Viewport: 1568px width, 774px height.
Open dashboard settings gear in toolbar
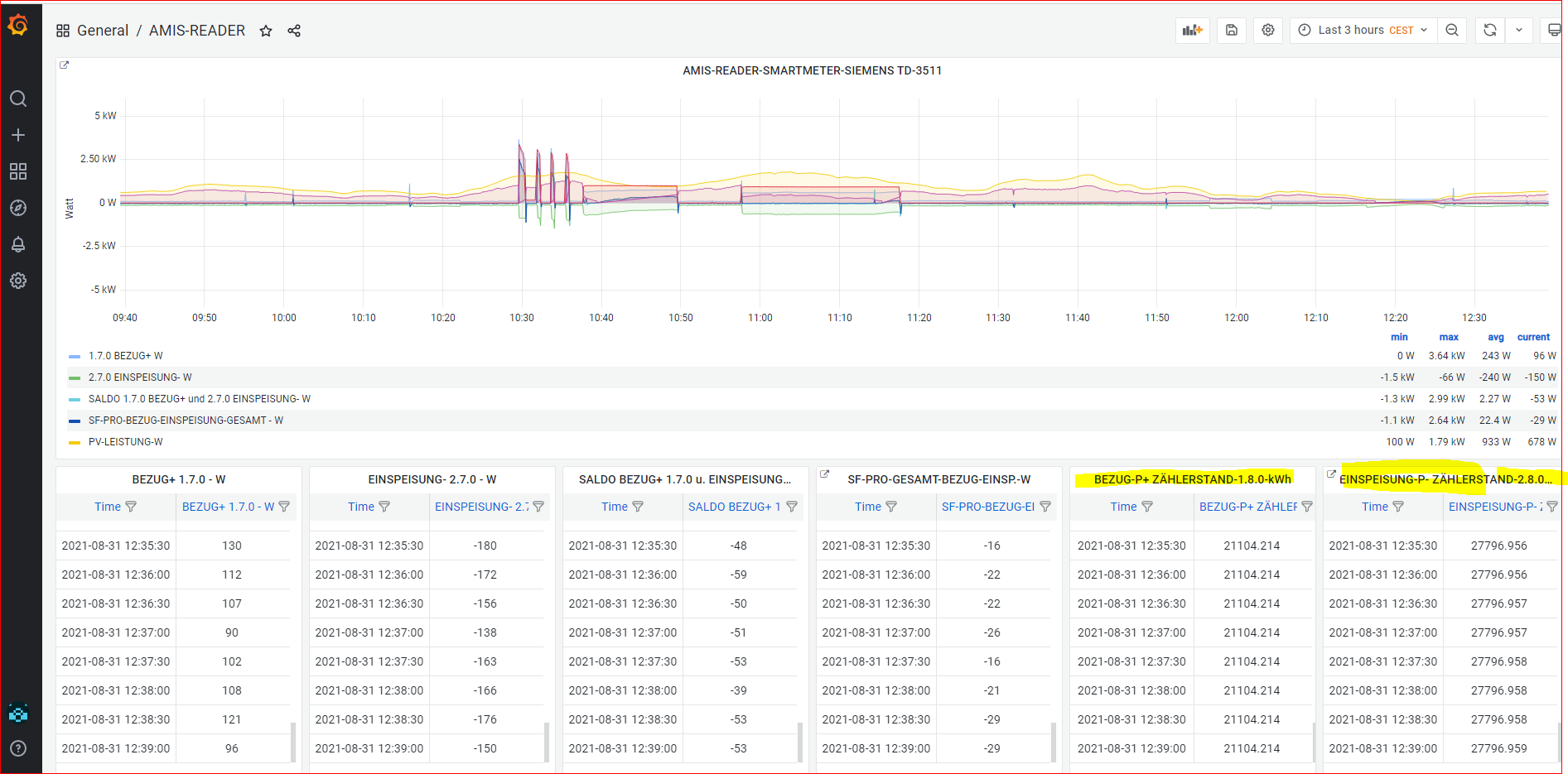coord(1268,30)
